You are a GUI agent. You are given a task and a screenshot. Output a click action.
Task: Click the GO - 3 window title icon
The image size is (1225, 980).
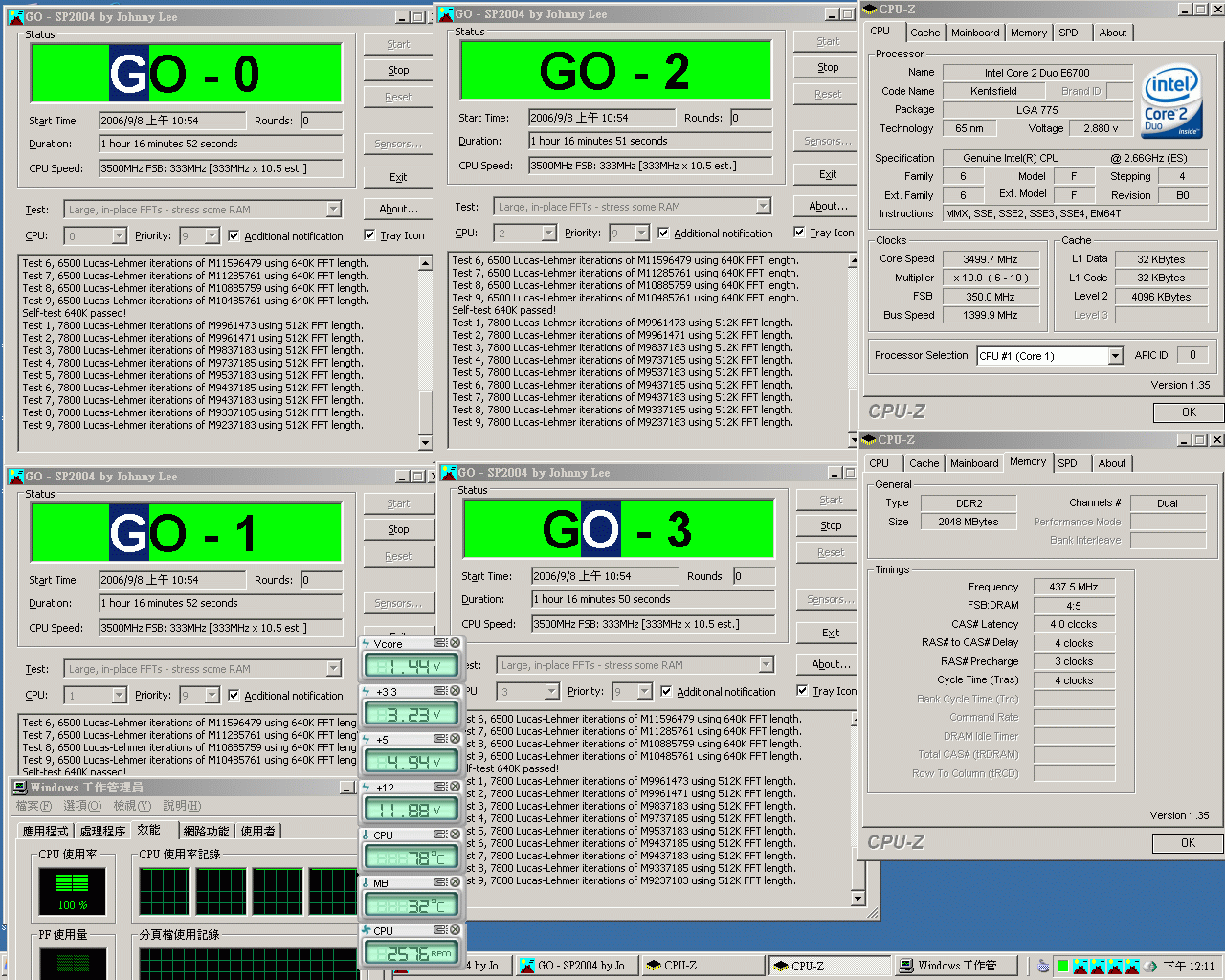pos(448,472)
